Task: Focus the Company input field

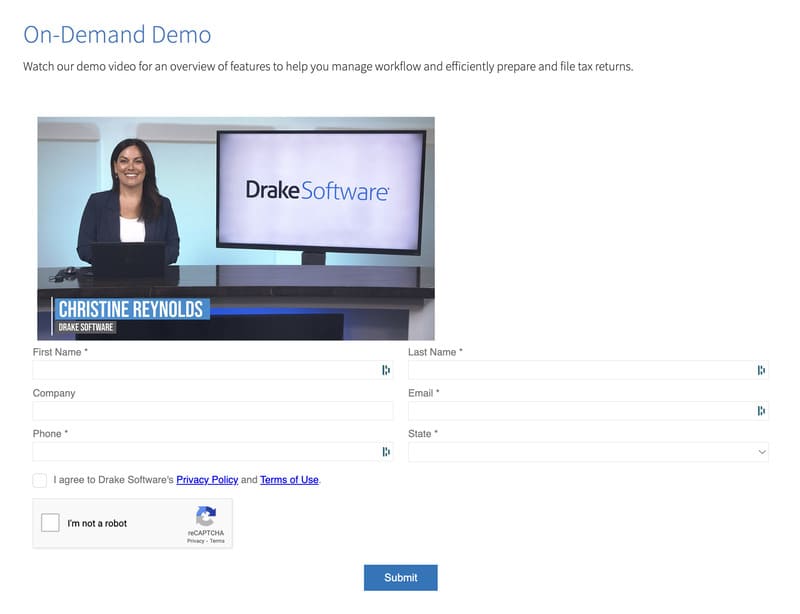Action: click(213, 411)
